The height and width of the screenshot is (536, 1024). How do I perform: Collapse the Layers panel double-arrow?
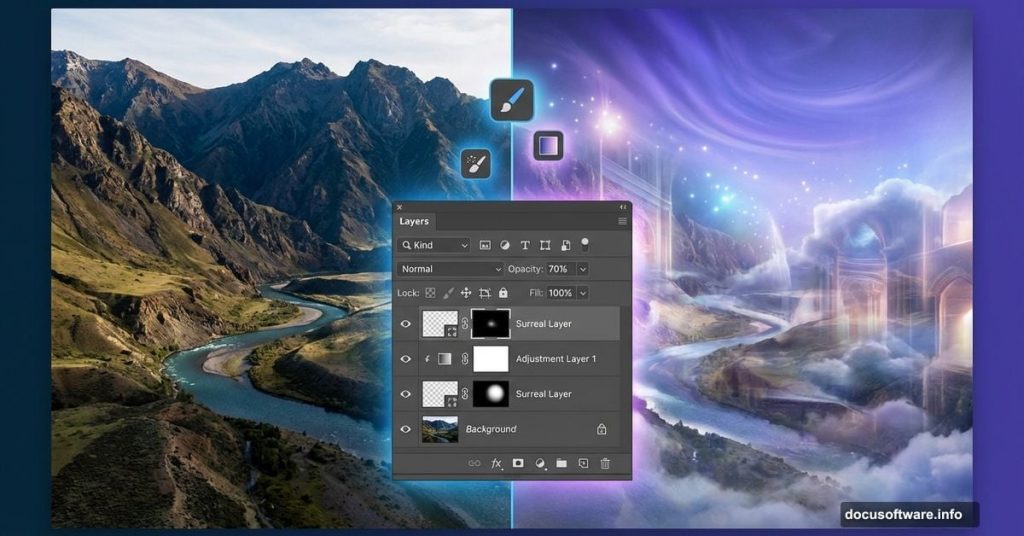(622, 207)
